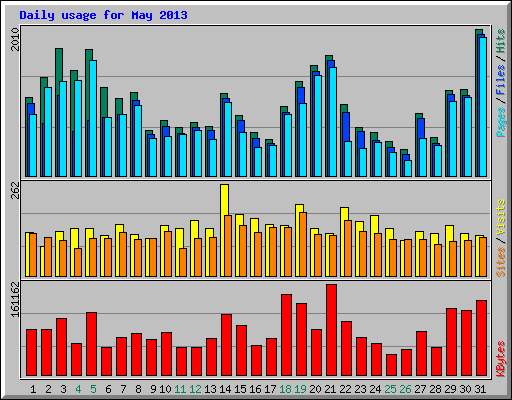The width and height of the screenshot is (512, 400).
Task: Select weekend day 11 on the x-axis
Action: click(x=180, y=389)
